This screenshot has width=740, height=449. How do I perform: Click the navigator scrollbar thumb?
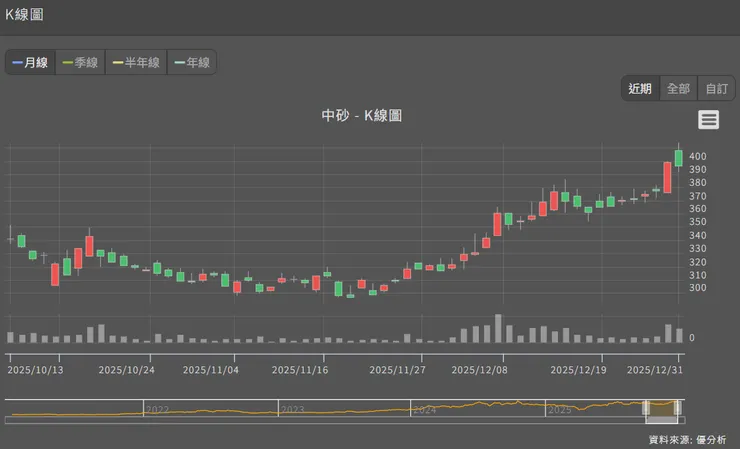(x=662, y=420)
